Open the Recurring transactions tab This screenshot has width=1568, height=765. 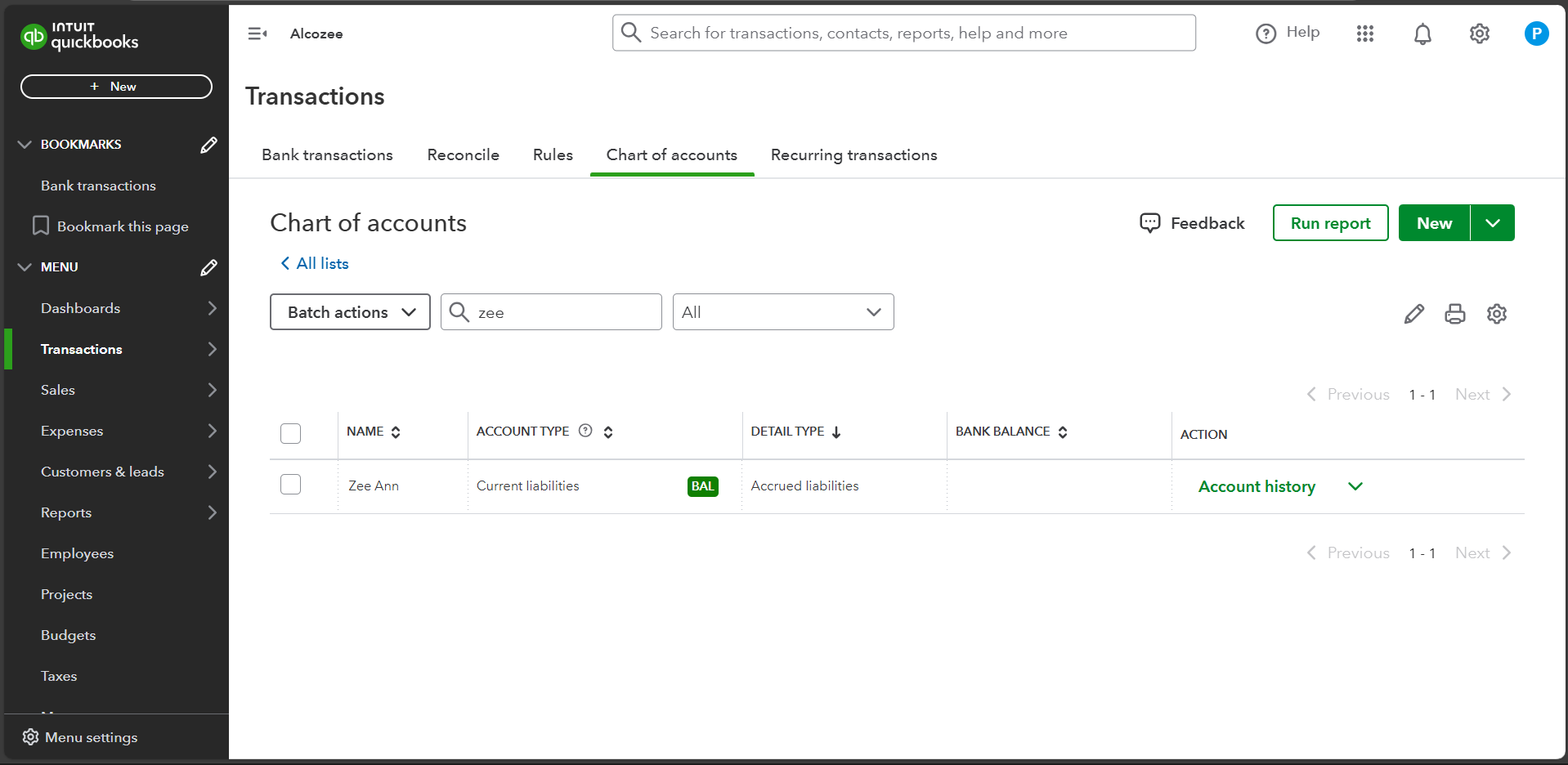tap(853, 155)
